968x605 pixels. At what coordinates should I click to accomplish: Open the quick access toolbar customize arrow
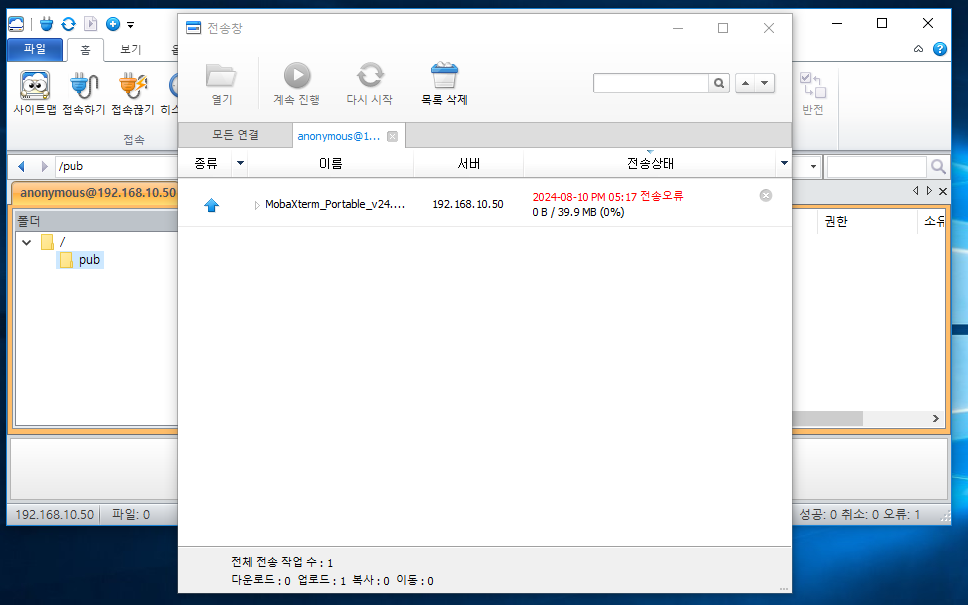pos(130,25)
